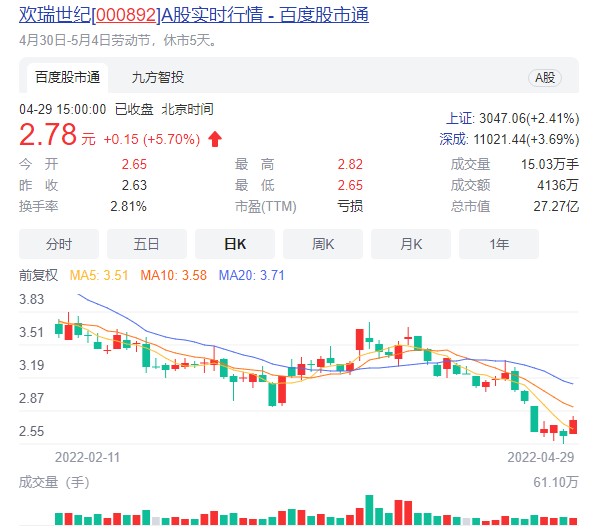This screenshot has width=599, height=531.
Task: Click the last red candlestick on 2022-04-29
Action: pyautogui.click(x=573, y=426)
